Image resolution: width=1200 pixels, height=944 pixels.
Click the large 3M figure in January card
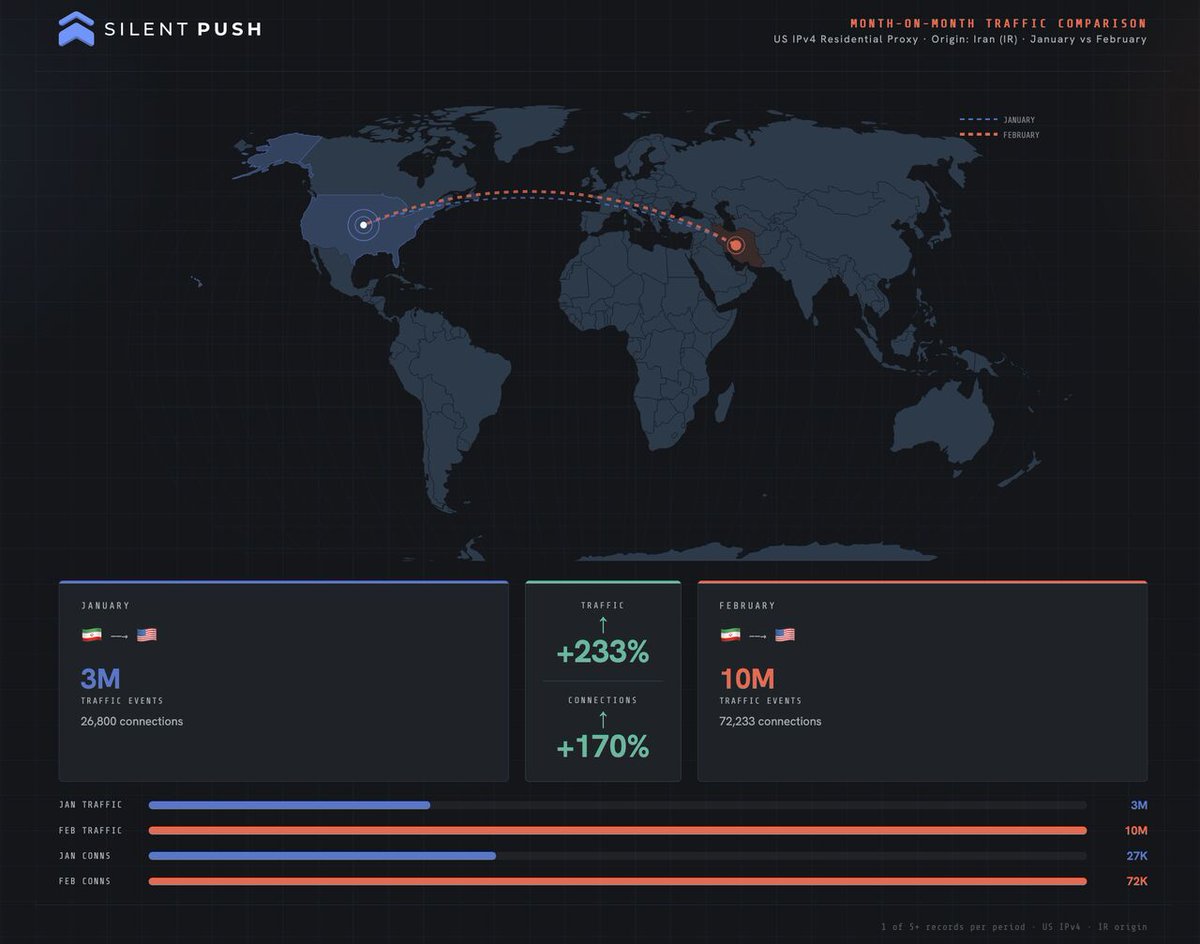100,679
